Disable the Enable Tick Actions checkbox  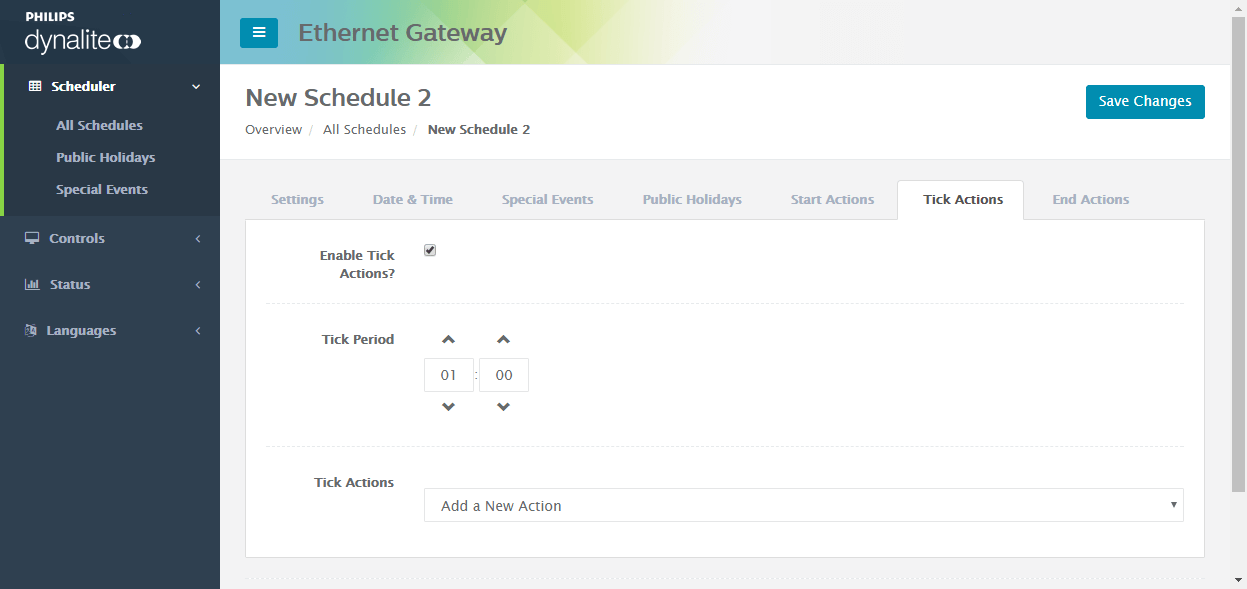coord(430,250)
